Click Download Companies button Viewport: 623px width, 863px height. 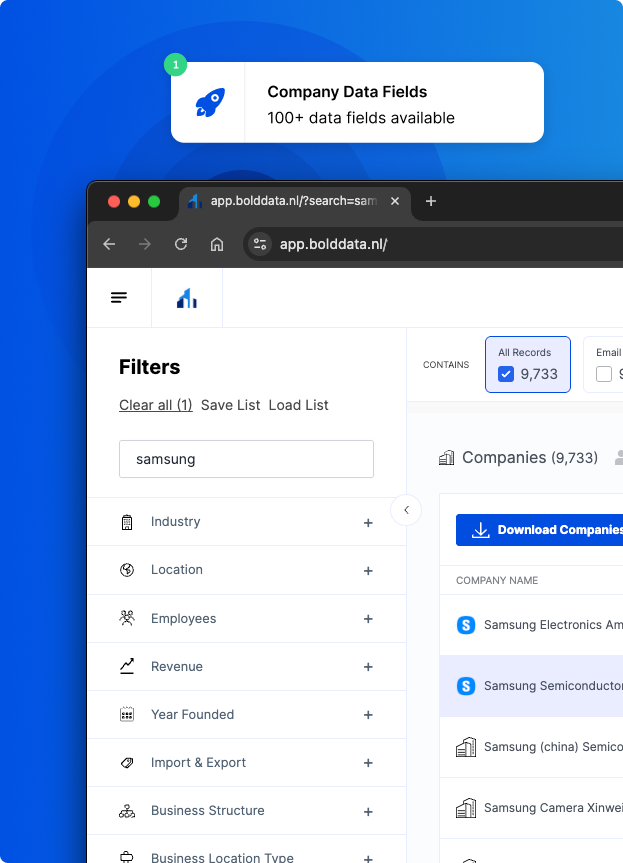point(539,530)
